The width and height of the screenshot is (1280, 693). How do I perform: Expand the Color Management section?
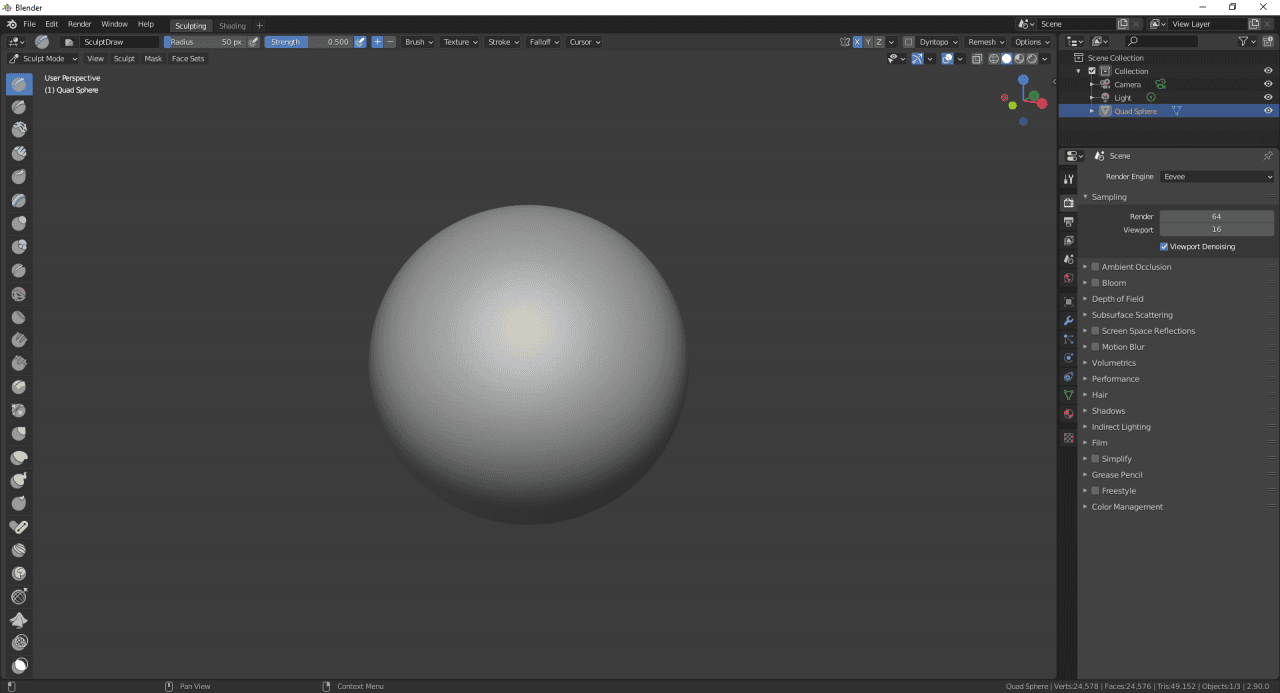point(1085,506)
